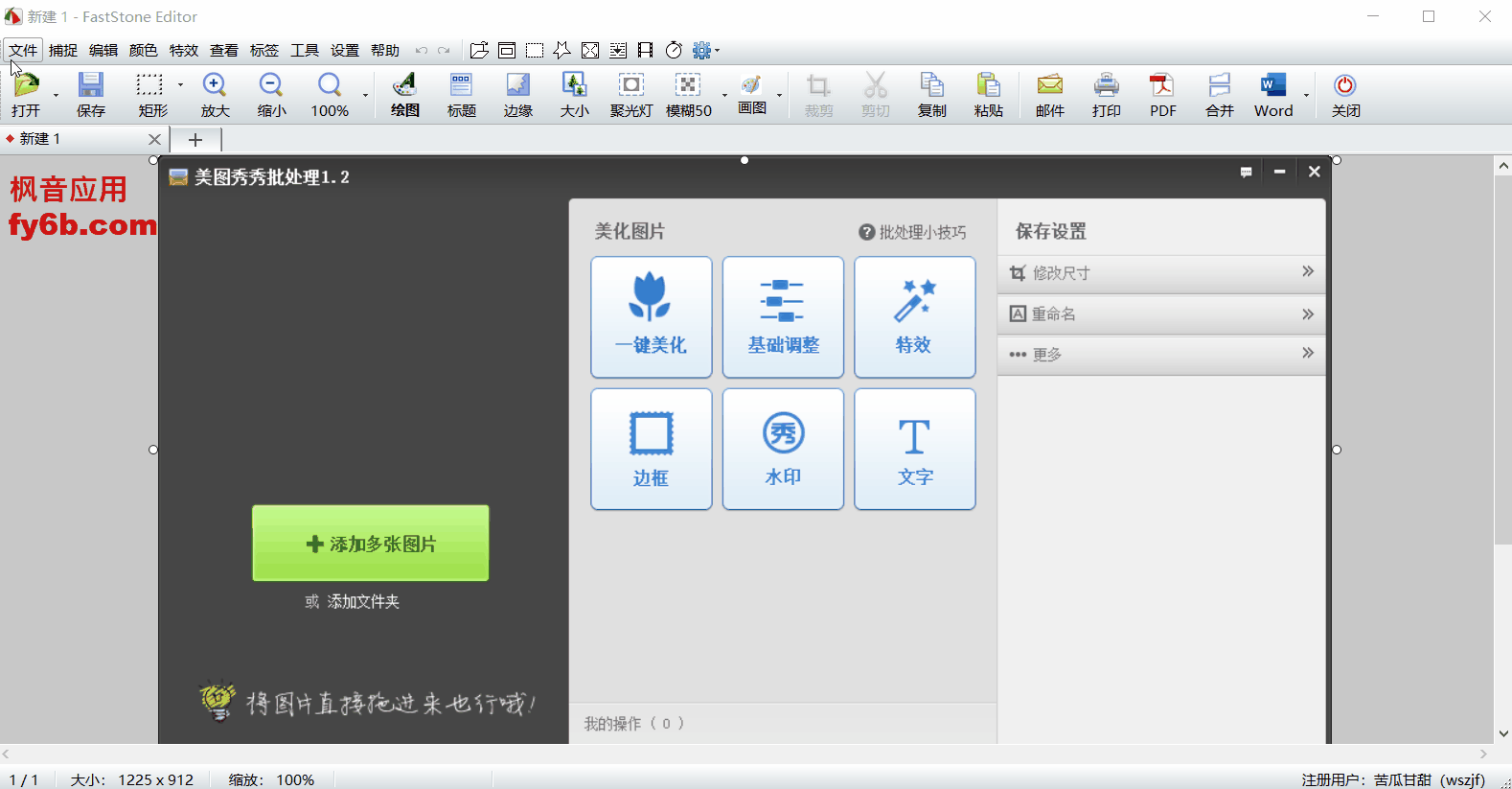1512x789 pixels.
Task: Select rectangular region capture icon
Action: tap(535, 50)
